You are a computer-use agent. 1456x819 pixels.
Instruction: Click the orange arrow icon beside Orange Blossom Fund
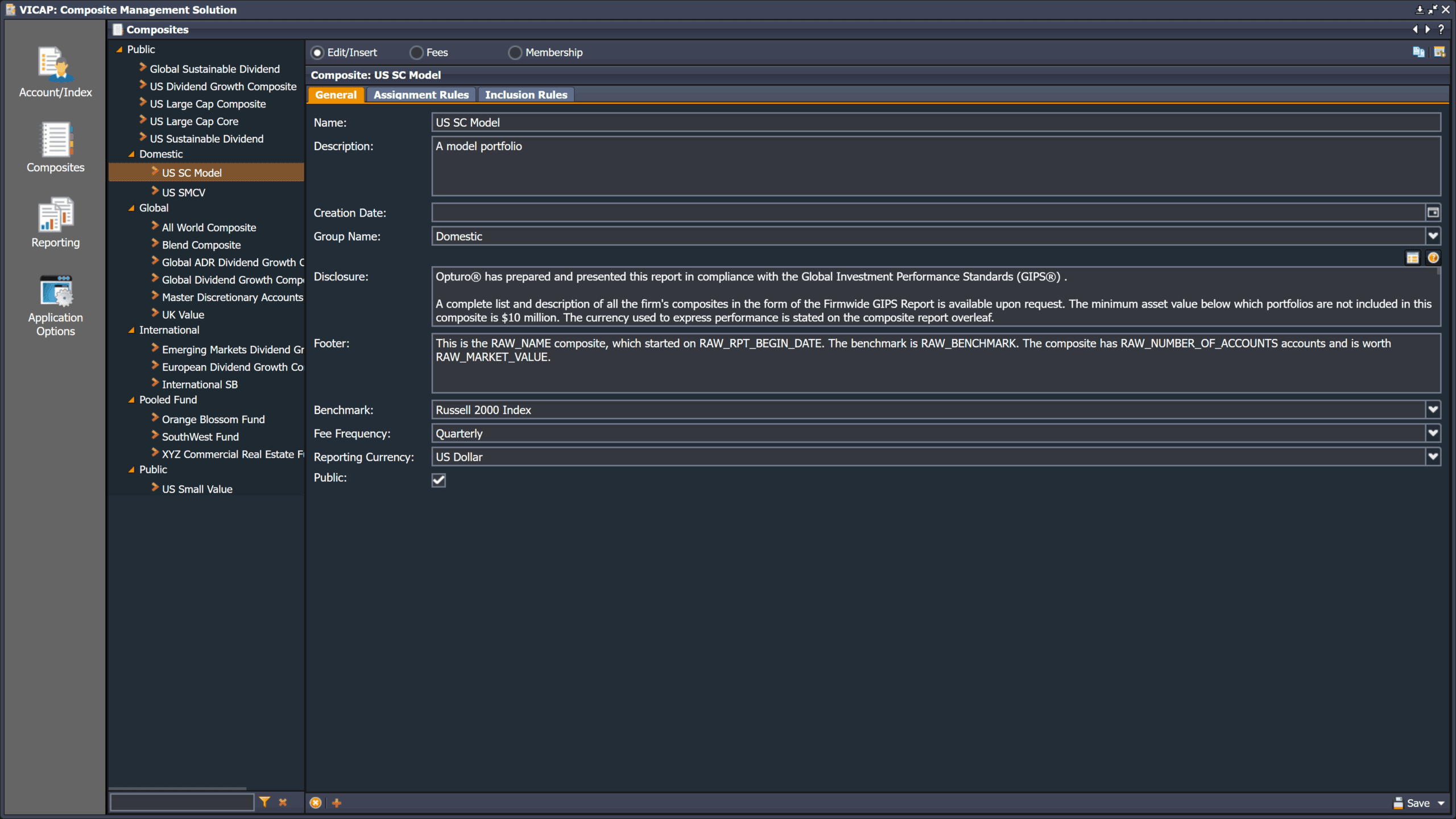155,417
